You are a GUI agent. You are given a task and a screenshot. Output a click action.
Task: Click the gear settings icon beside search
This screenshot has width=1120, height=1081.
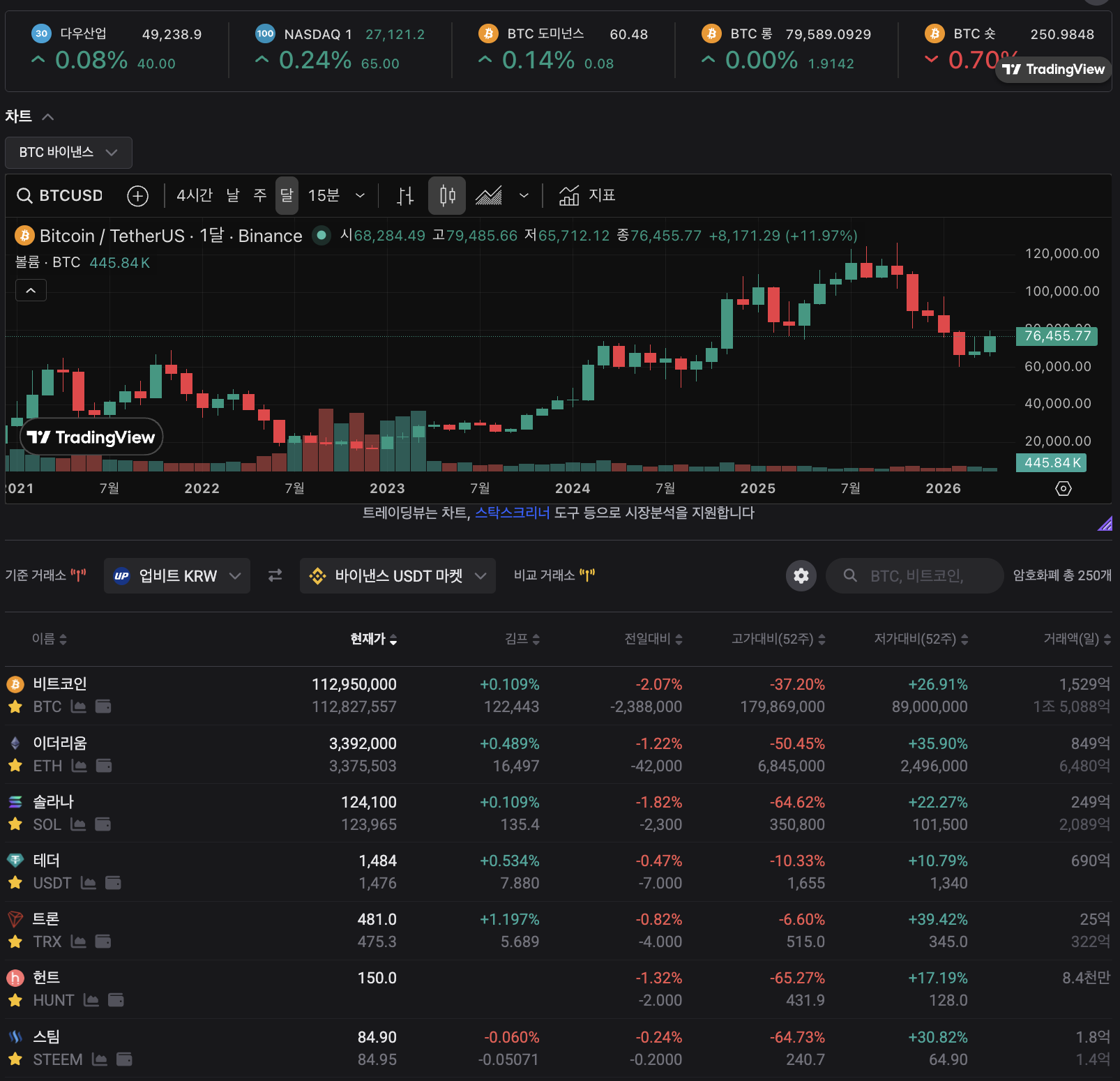801,575
